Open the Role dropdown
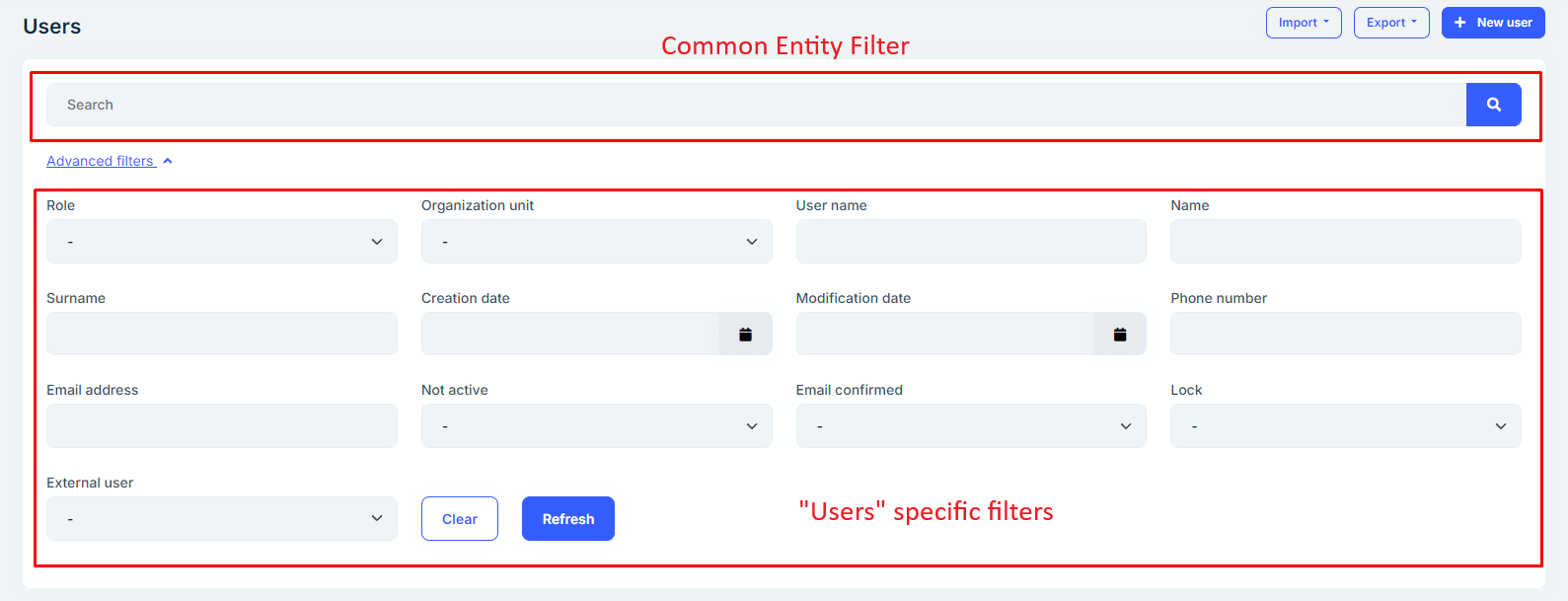Screen dimensions: 1568x601 [221, 241]
